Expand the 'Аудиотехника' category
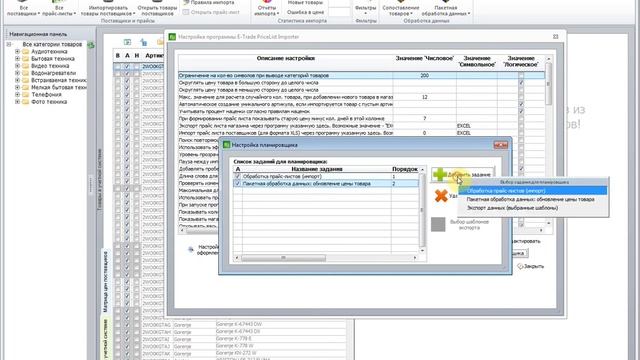Image resolution: width=640 pixels, height=360 pixels. point(17,52)
